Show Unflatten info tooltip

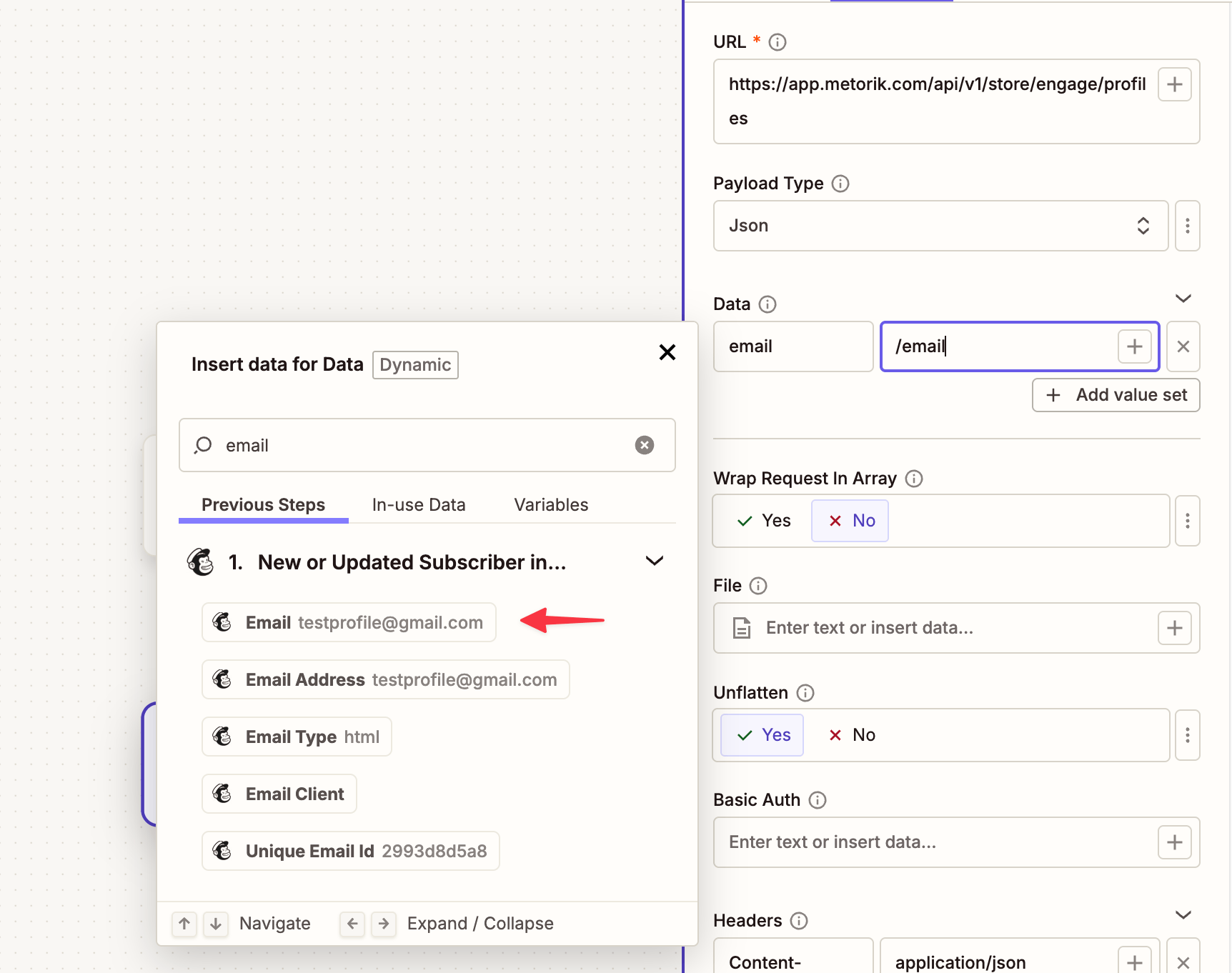pyautogui.click(x=805, y=693)
